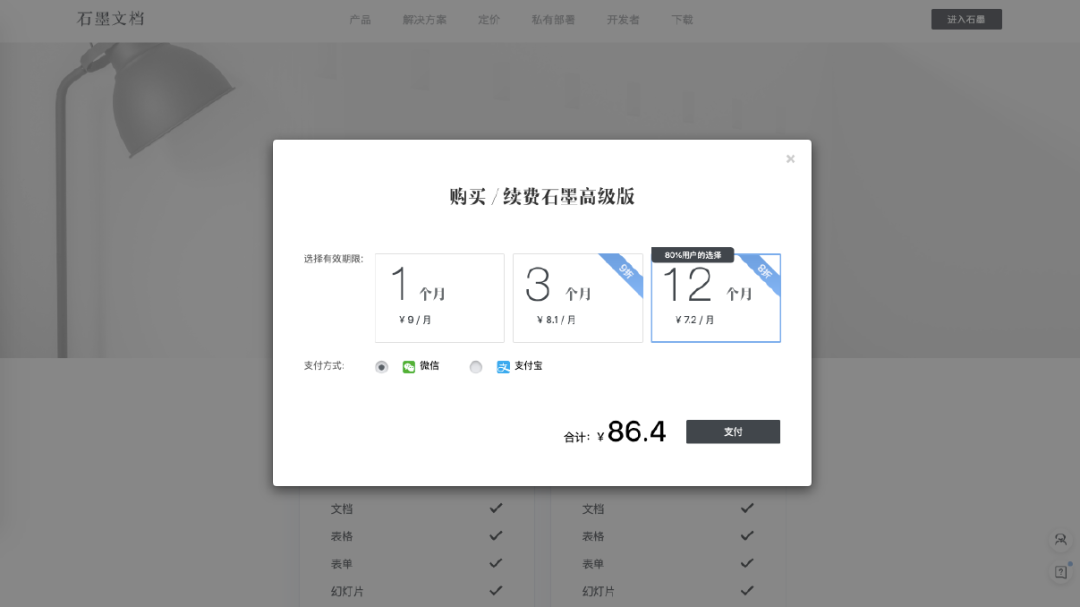Open the help question mark icon

[x=1061, y=572]
